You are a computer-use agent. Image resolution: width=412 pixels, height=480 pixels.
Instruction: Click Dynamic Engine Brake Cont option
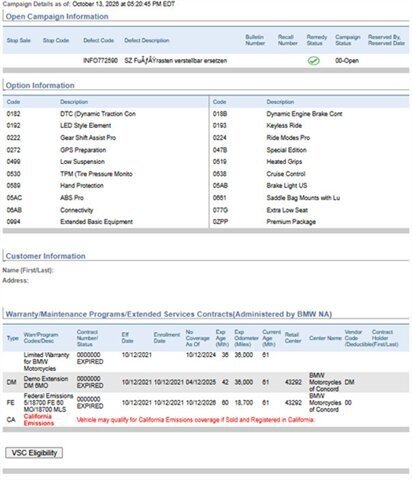(304, 114)
